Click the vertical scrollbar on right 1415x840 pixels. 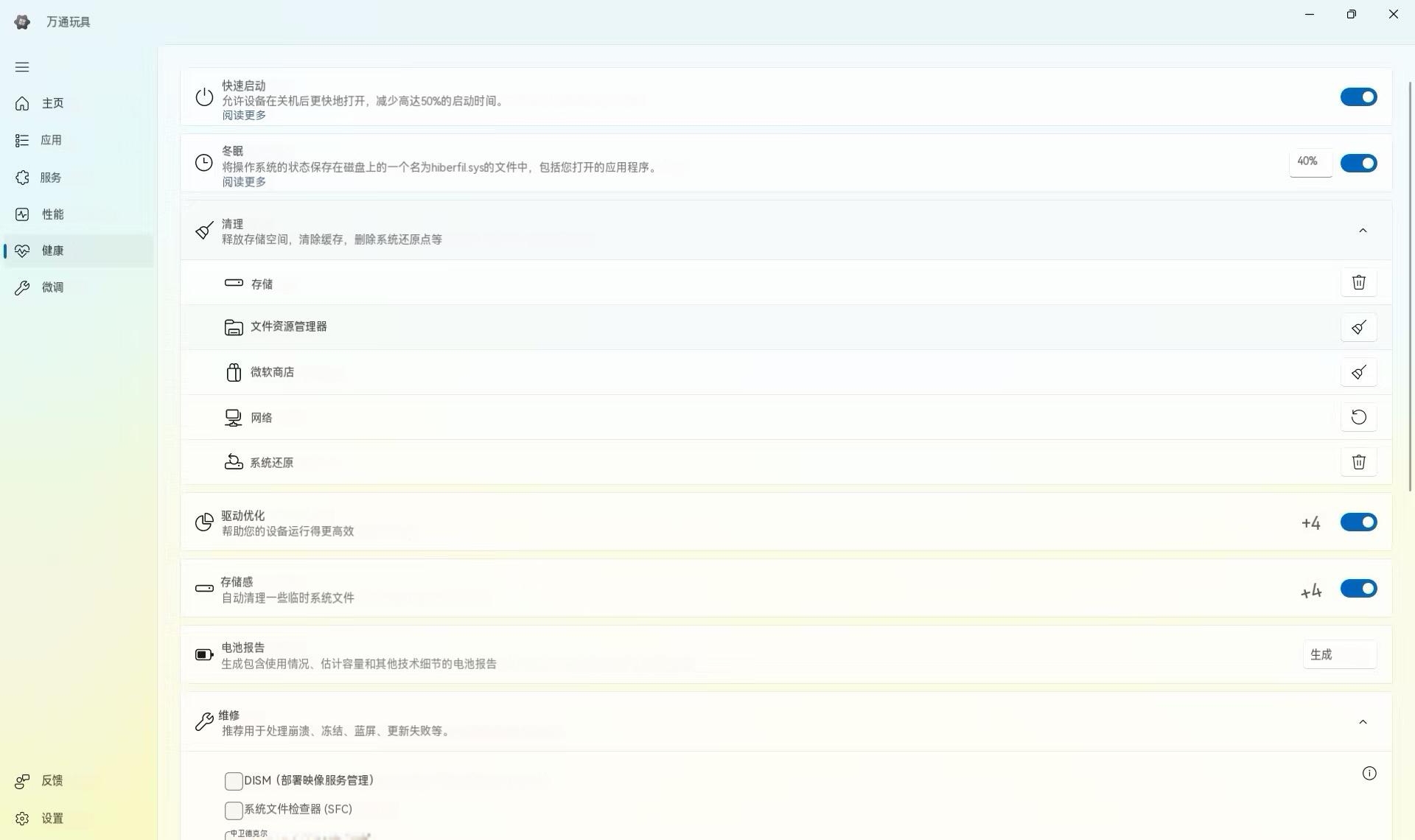coord(1410,287)
